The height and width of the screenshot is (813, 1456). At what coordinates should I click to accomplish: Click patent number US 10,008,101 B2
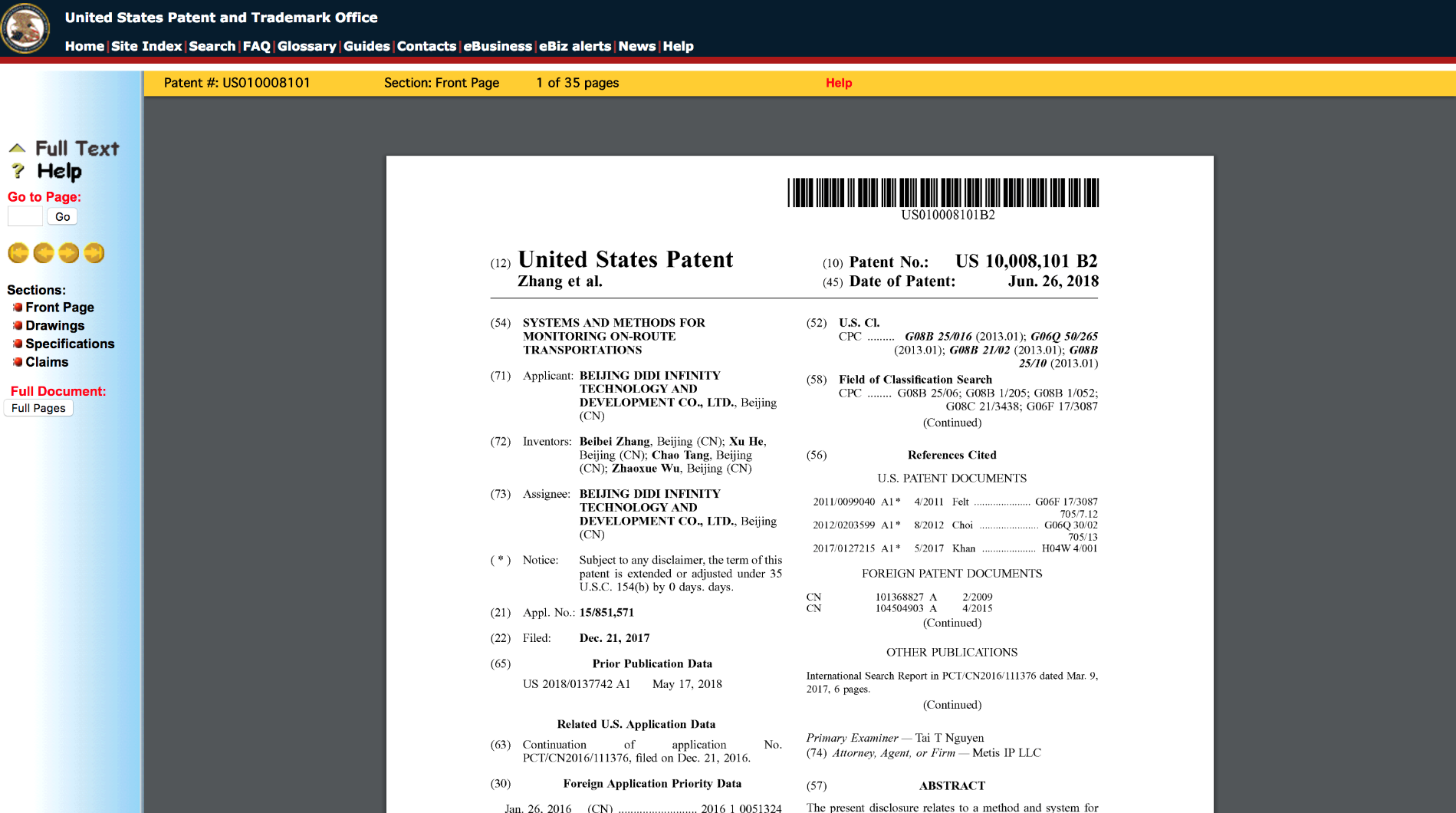coord(1026,261)
